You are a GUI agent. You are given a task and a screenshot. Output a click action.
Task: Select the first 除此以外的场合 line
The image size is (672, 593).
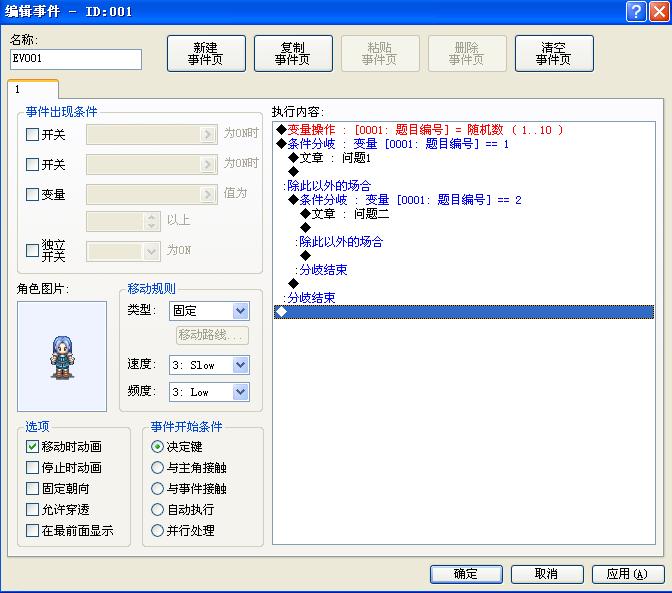click(x=327, y=186)
